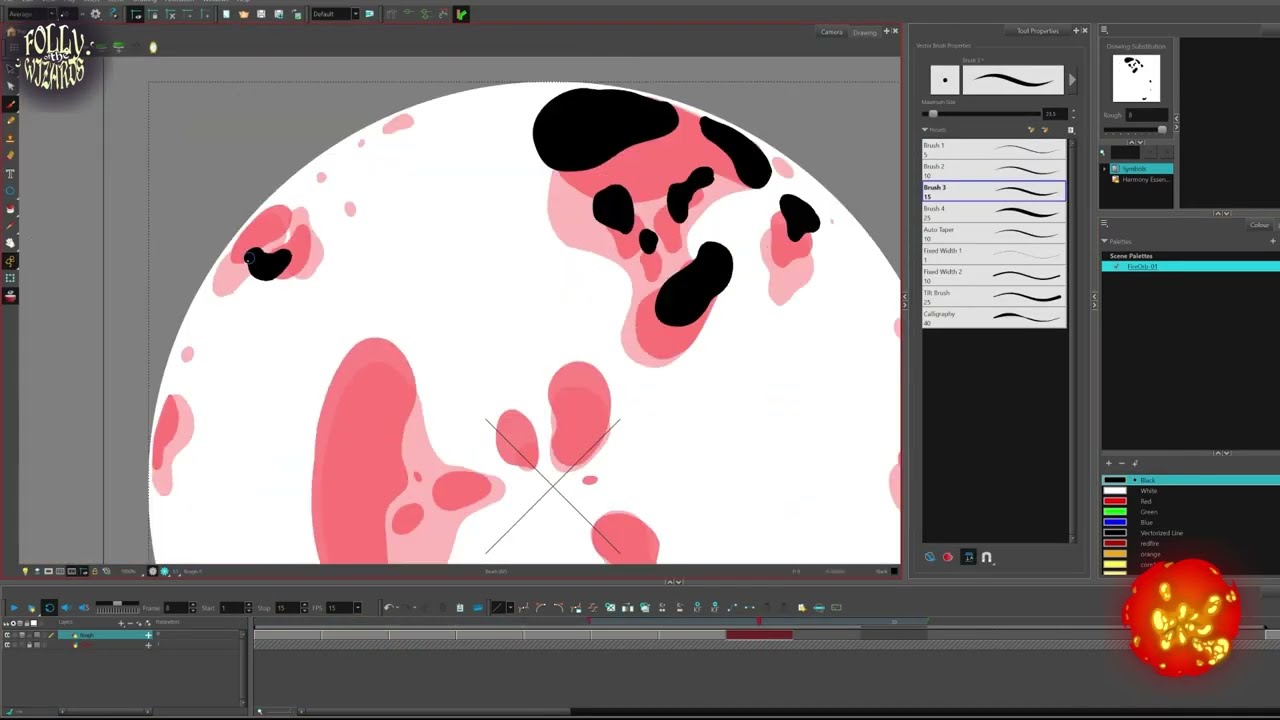Toggle the Auto Flatten option icon
Screen dimensions: 1280x720
click(x=968, y=557)
